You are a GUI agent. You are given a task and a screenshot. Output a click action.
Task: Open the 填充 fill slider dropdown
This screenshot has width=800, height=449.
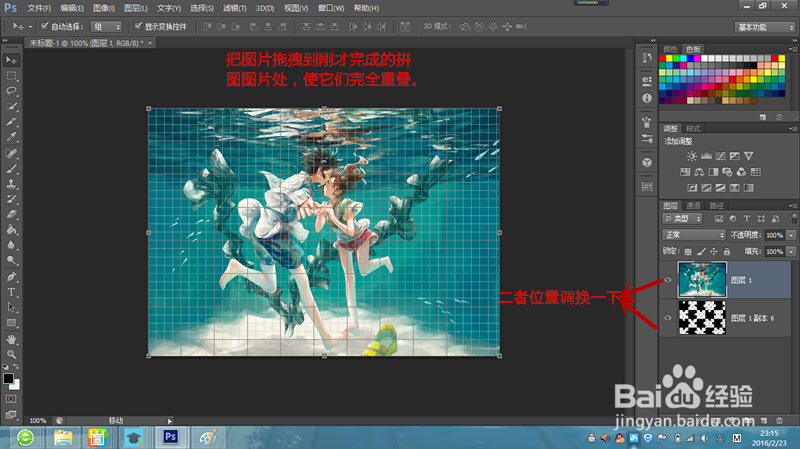(791, 252)
